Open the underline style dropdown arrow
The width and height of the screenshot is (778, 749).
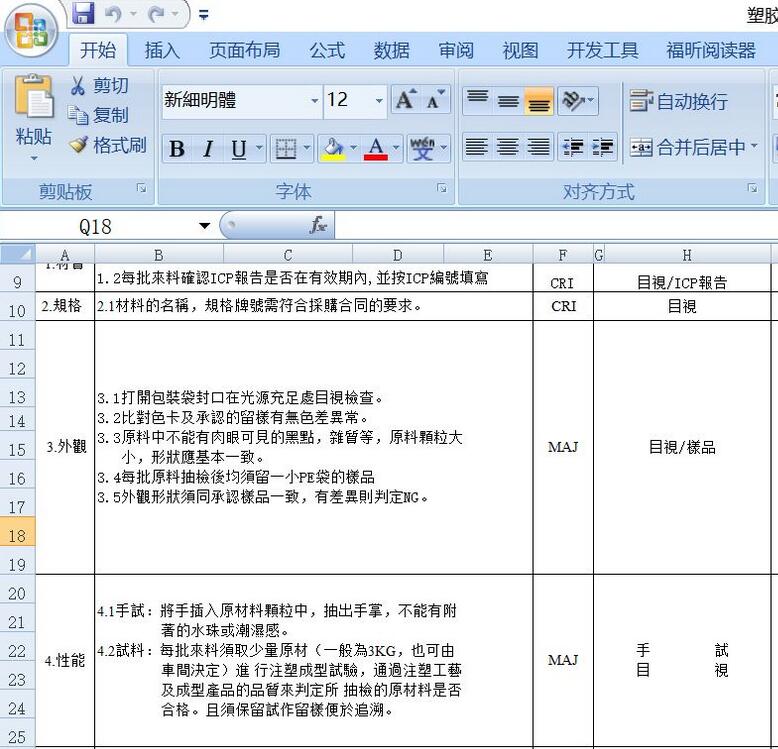pyautogui.click(x=259, y=148)
